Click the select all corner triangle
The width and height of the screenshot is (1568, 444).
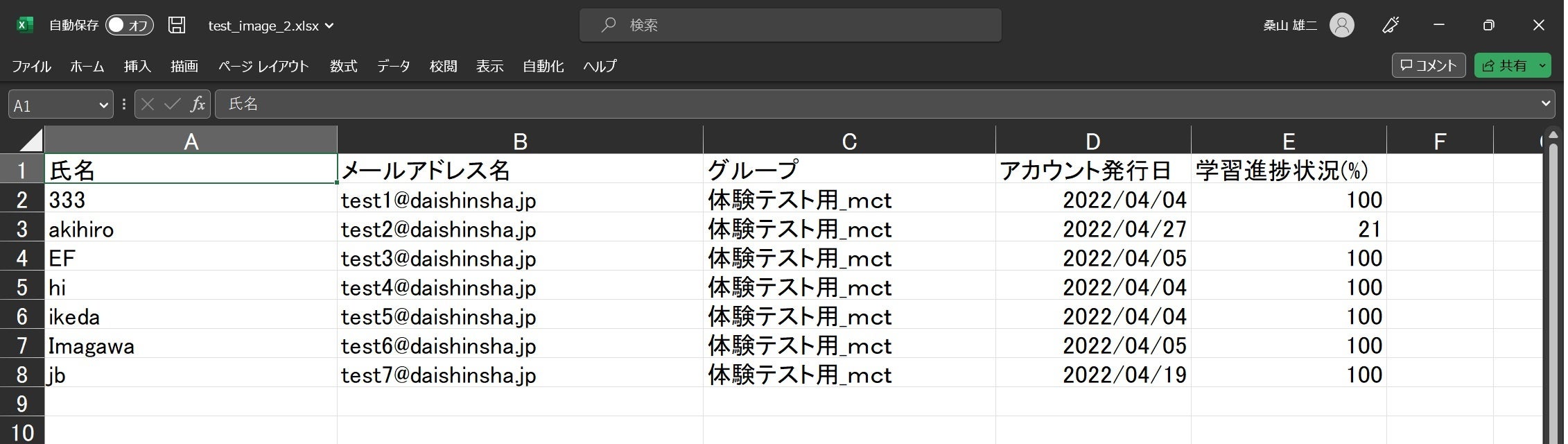point(31,141)
